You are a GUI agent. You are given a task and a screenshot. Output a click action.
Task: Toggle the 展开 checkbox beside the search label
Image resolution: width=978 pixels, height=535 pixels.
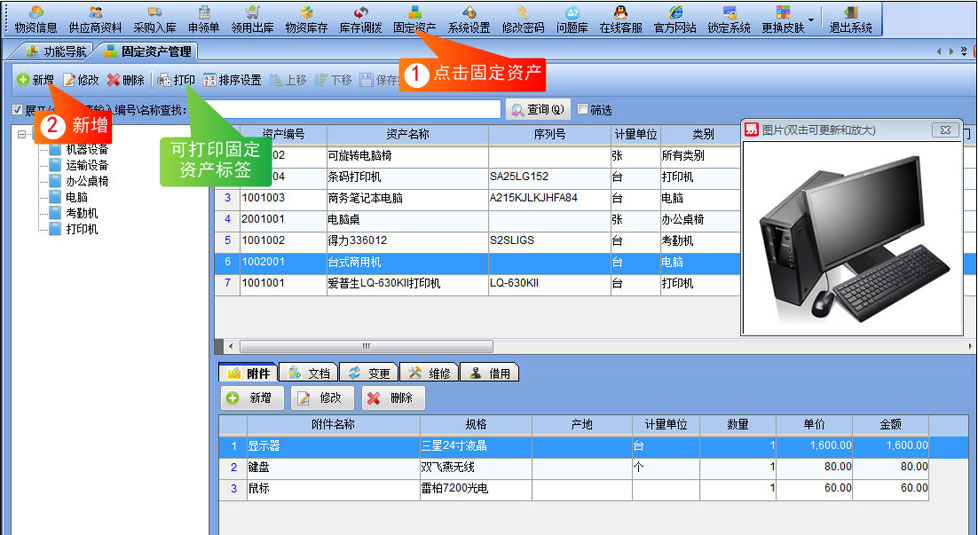[x=17, y=110]
